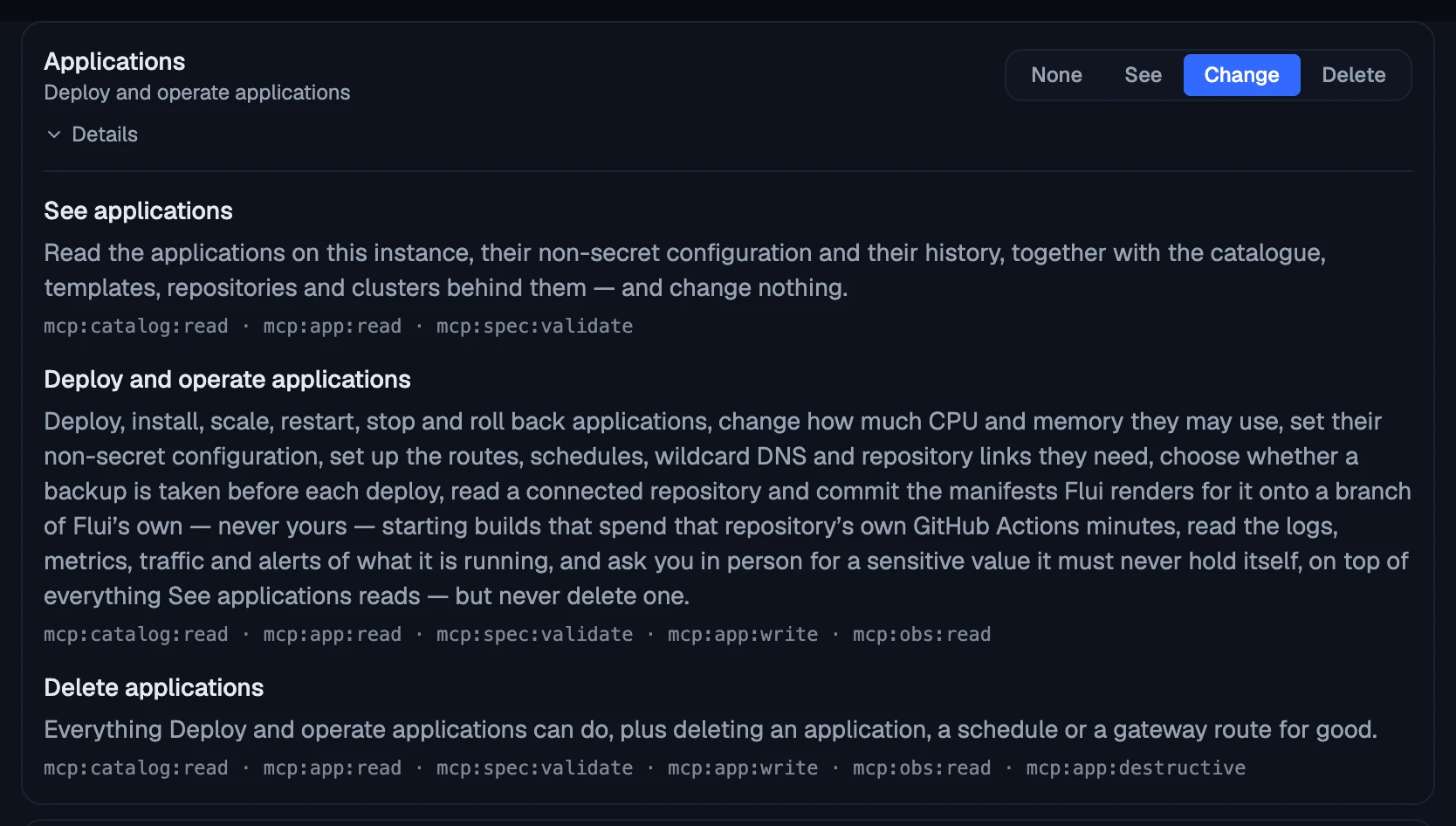This screenshot has height=826, width=1456.
Task: Click the Applications heading
Action: click(x=114, y=61)
